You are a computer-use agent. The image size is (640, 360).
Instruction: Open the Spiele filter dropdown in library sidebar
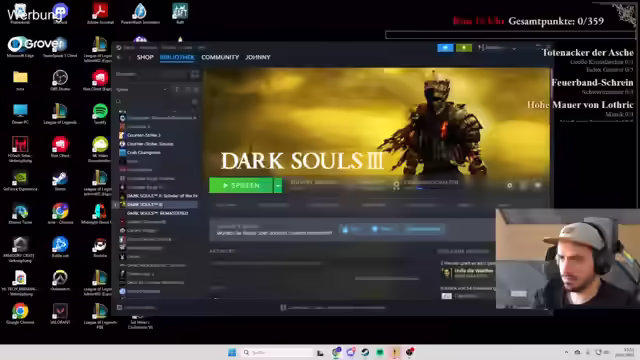click(x=141, y=89)
